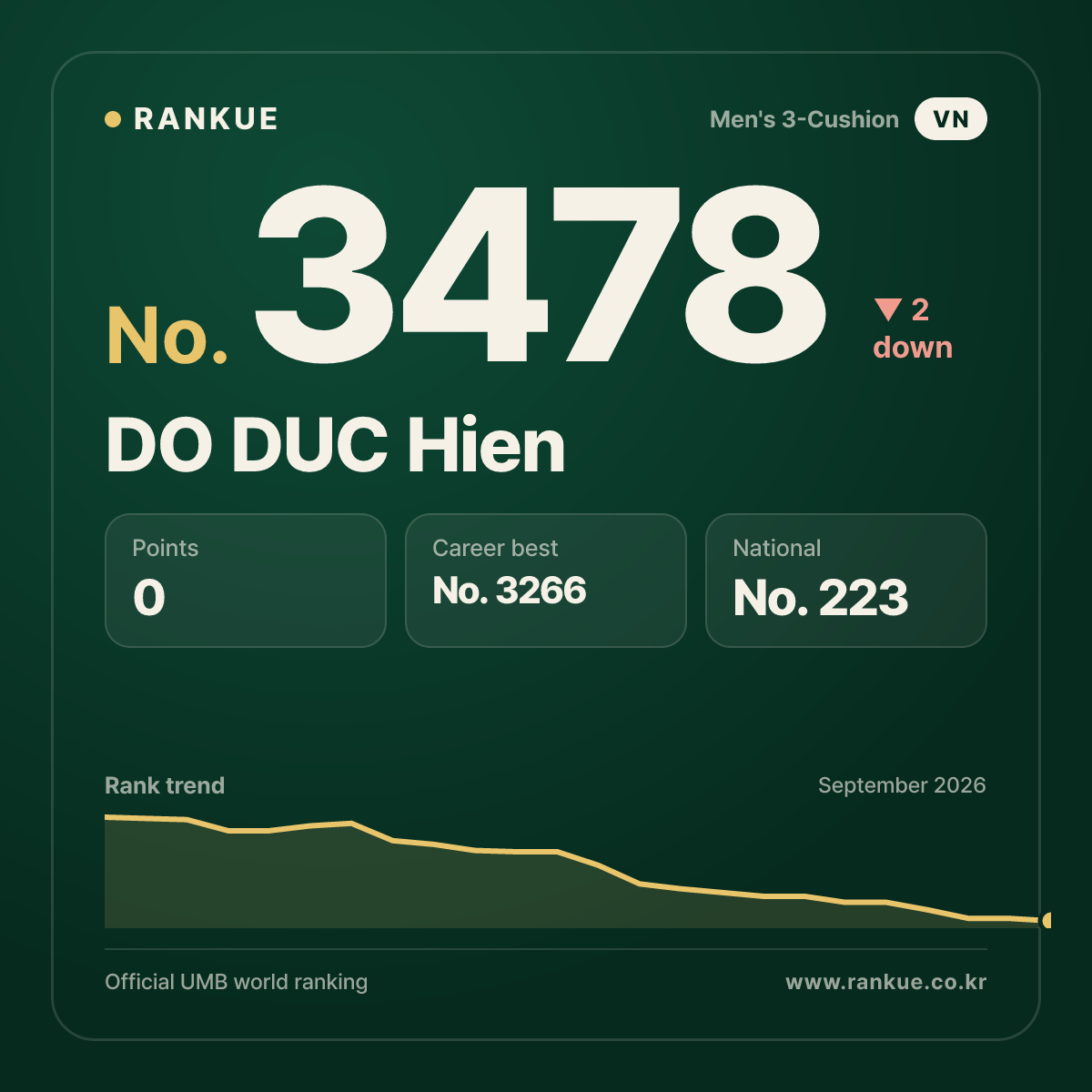1092x1092 pixels.
Task: Open the Points stat card
Action: pos(246,581)
